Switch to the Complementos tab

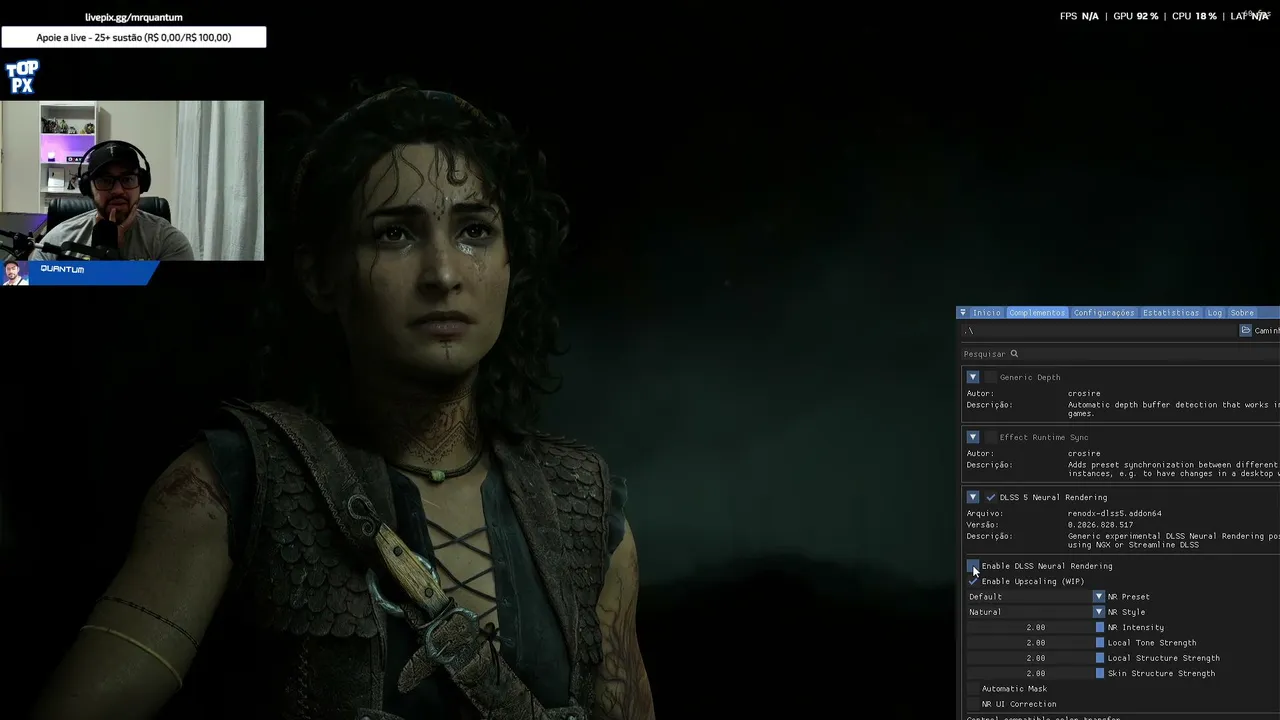pos(1037,313)
